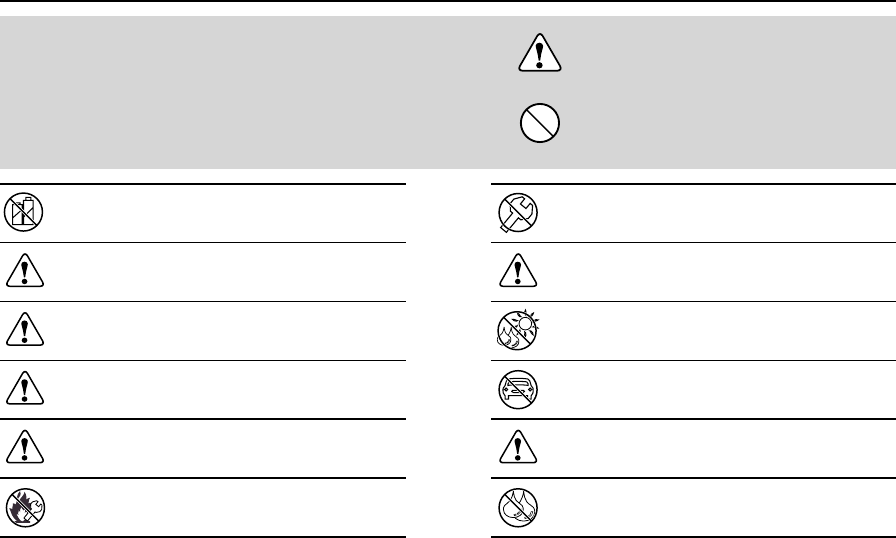Click the caution triangle directly below the battery icon
Image resolution: width=896 pixels, height=538 pixels.
(x=22, y=272)
